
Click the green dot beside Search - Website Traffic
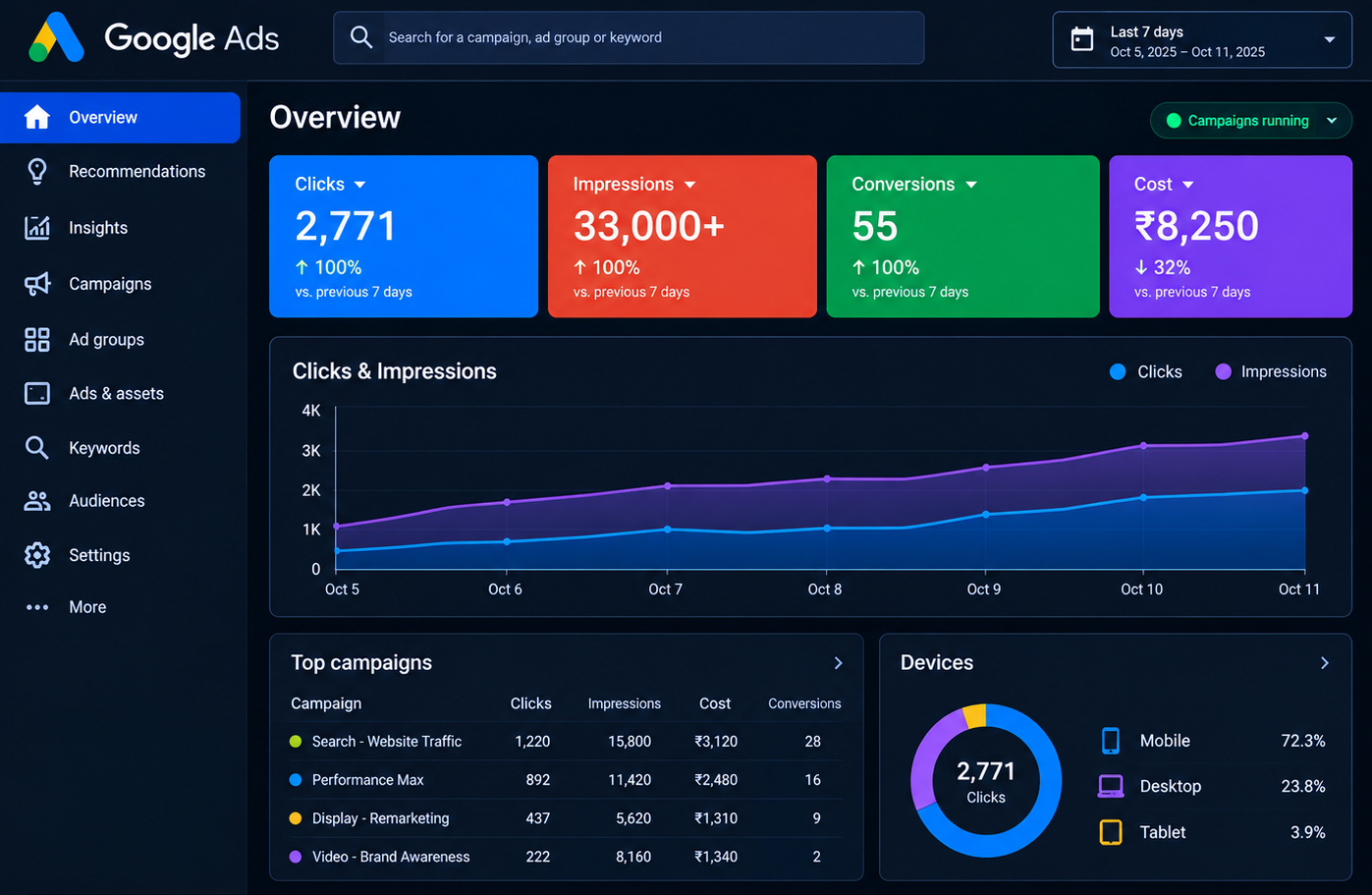[x=296, y=742]
